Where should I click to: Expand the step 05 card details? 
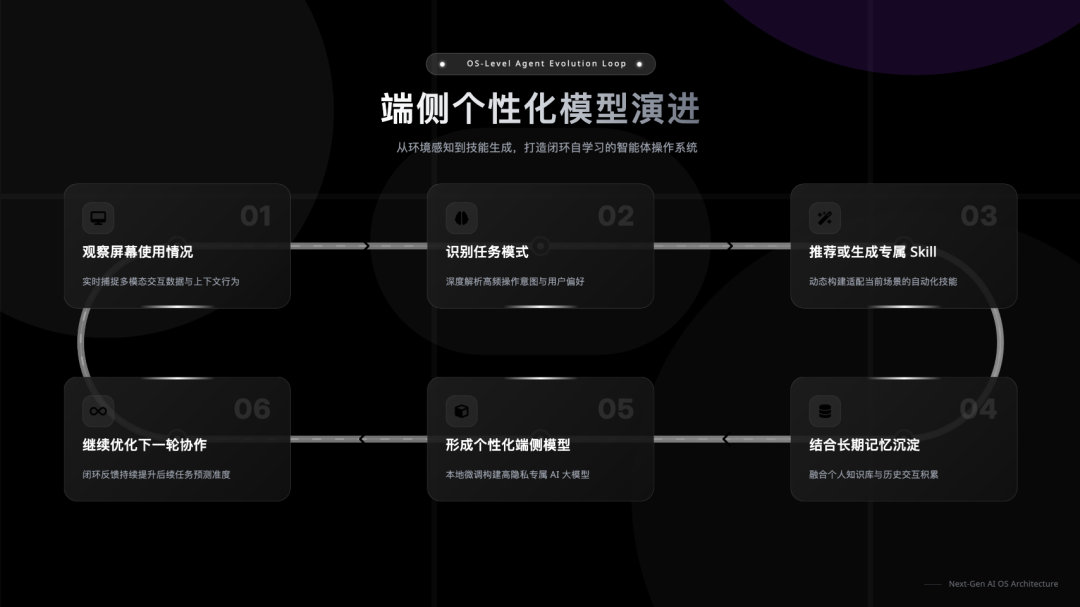(541, 439)
